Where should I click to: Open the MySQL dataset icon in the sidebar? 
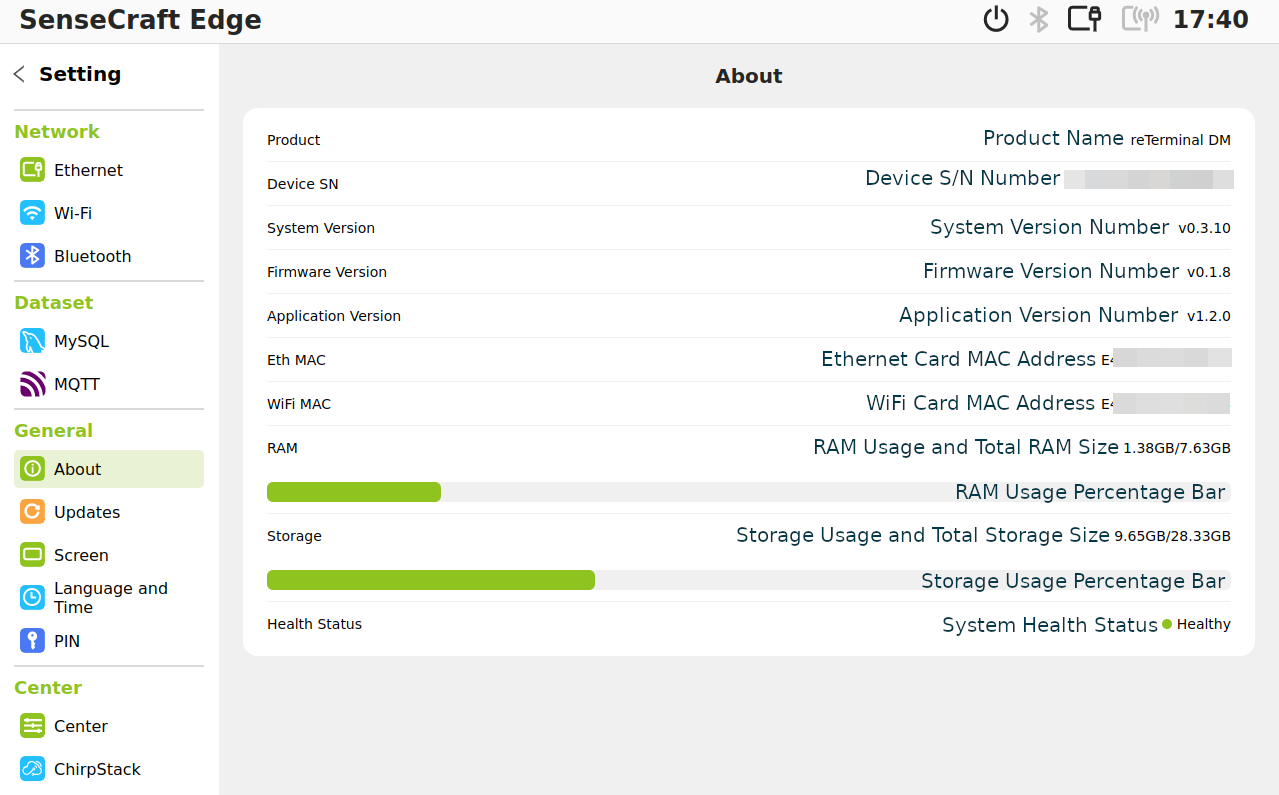coord(33,341)
